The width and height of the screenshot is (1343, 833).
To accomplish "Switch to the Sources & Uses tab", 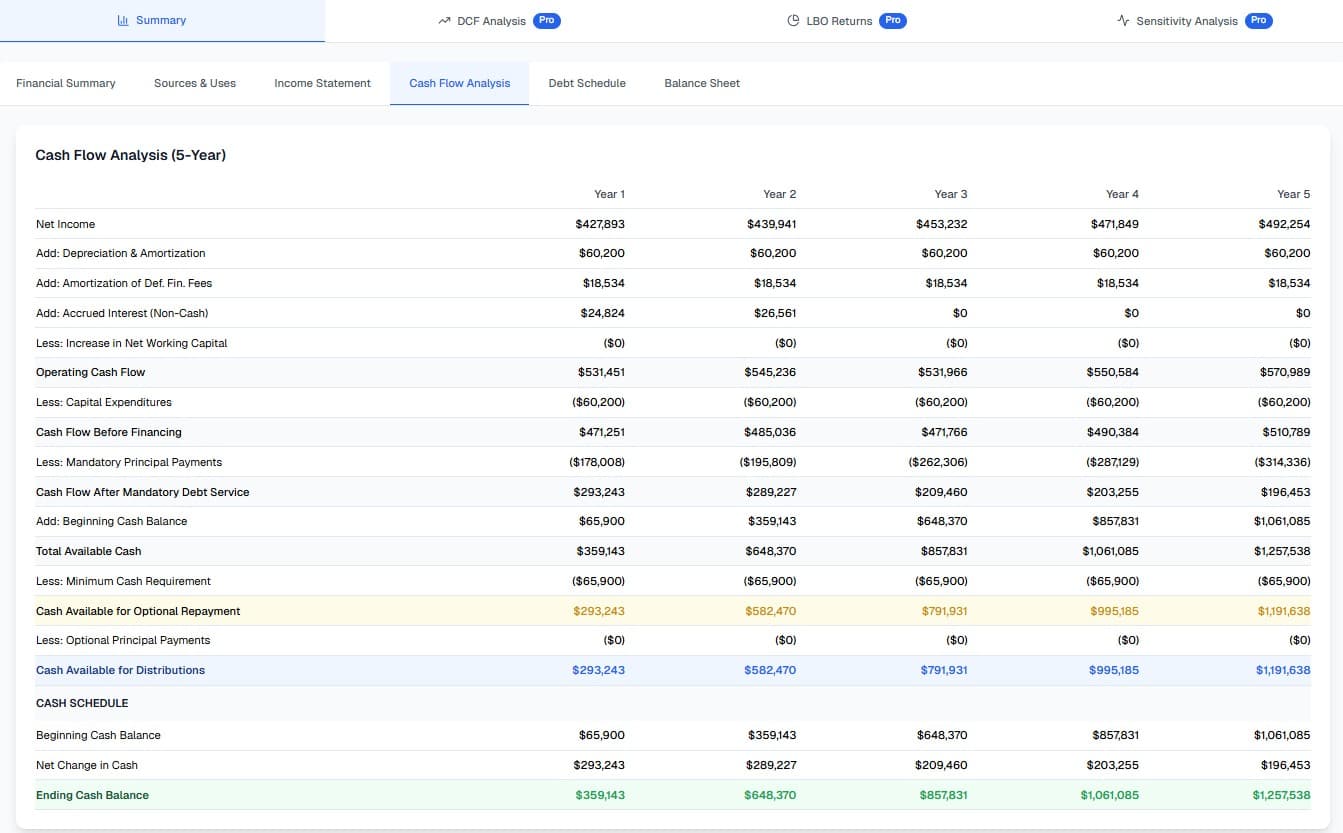I will click(x=194, y=83).
